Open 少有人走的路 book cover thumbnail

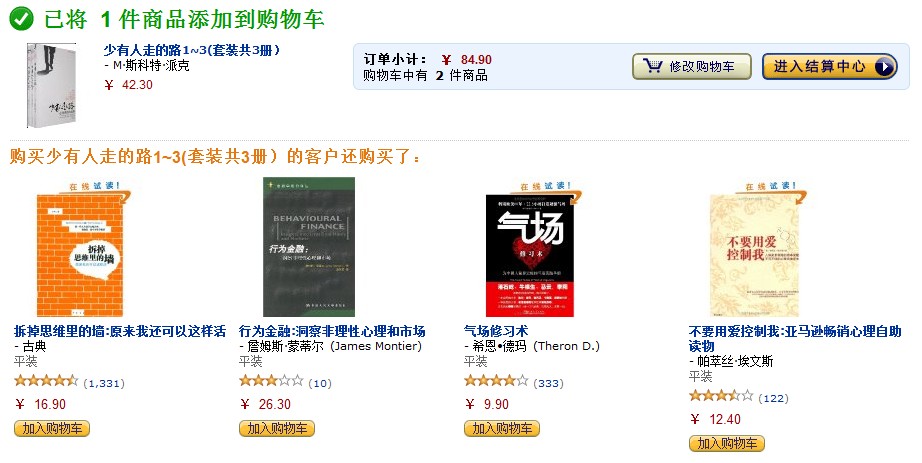(x=52, y=85)
